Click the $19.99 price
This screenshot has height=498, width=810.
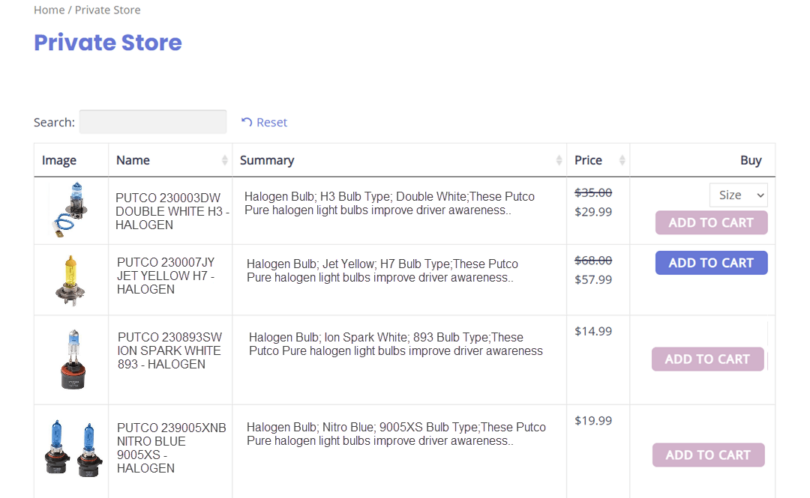[x=593, y=421]
